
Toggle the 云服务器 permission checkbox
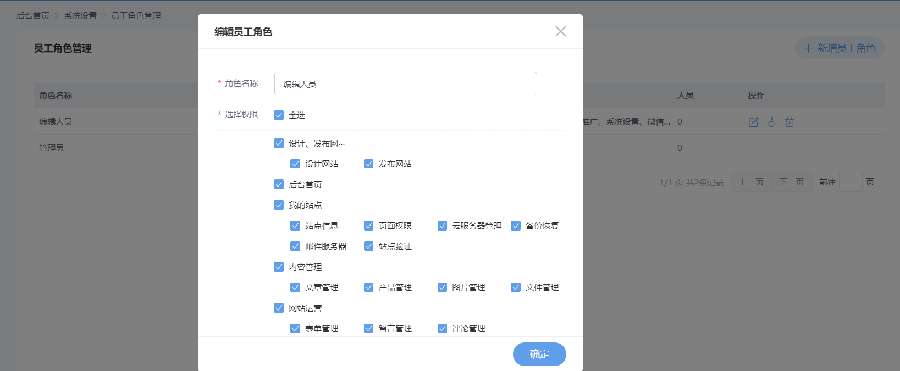442,225
